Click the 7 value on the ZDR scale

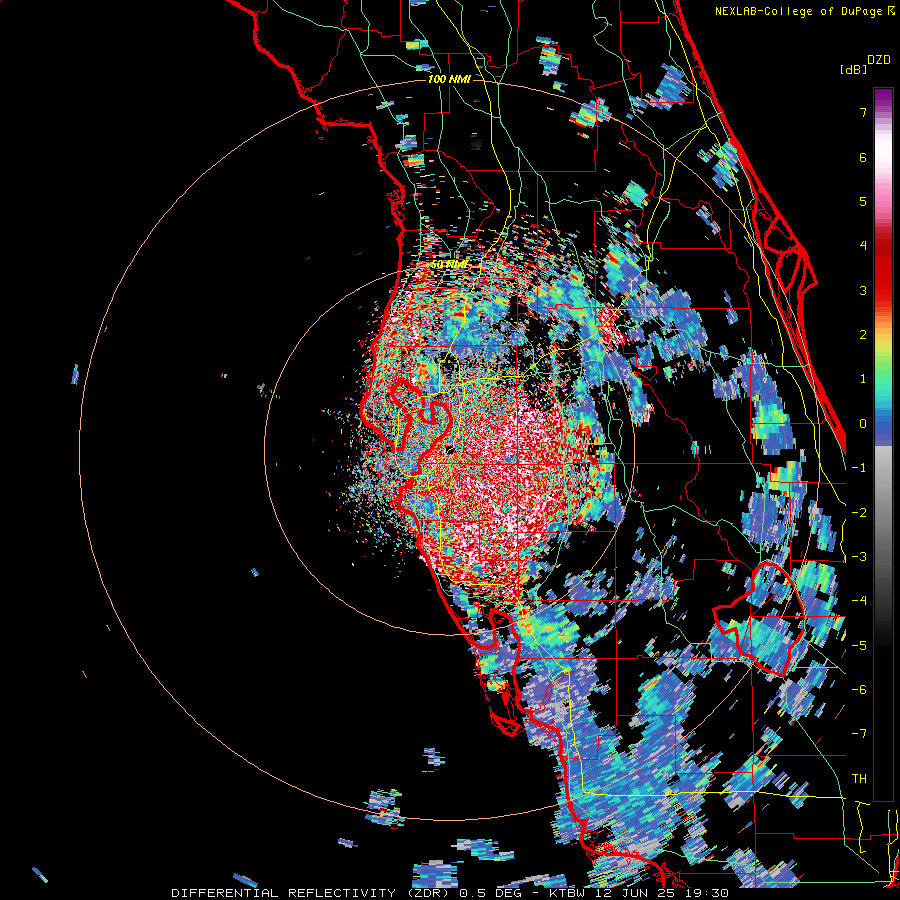pos(863,112)
